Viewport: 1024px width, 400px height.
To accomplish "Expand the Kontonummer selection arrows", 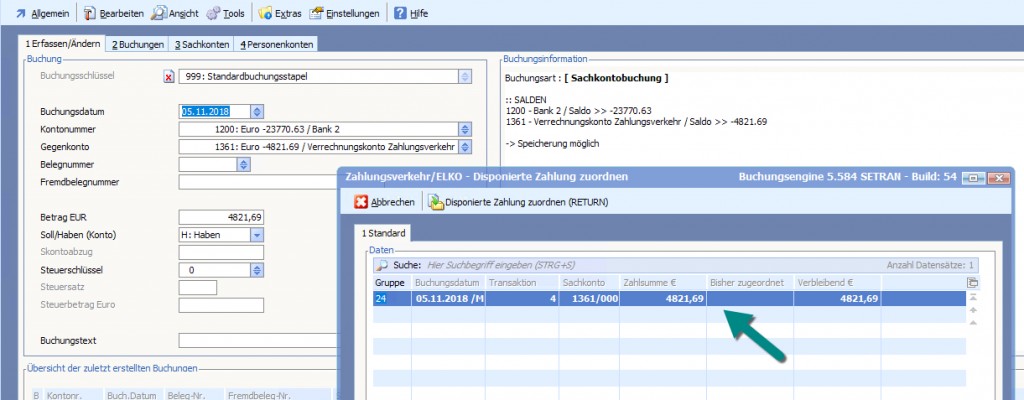I will (x=464, y=129).
